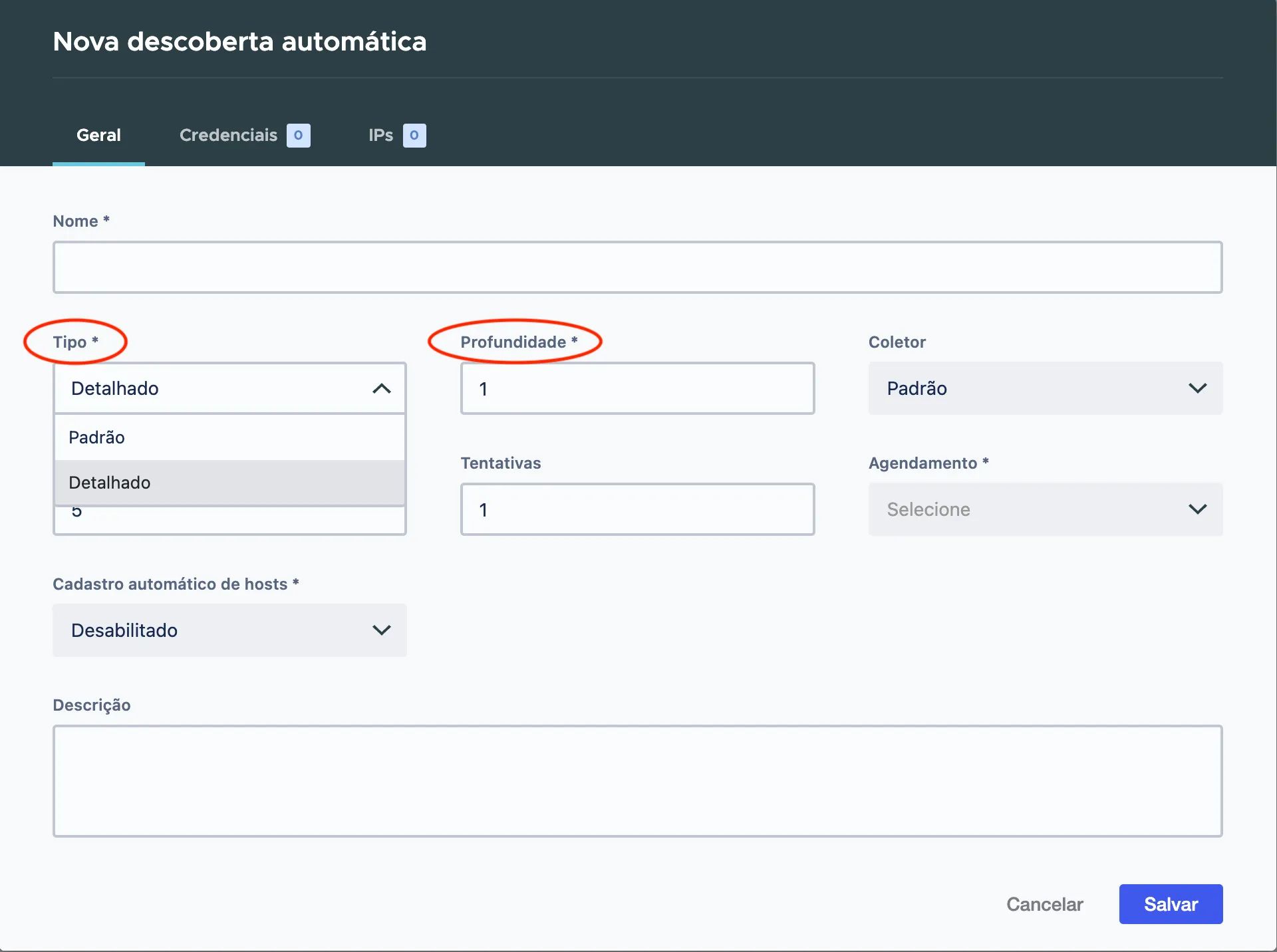The width and height of the screenshot is (1277, 952).
Task: Expand Cadastro automático de hosts dropdown
Action: [229, 630]
